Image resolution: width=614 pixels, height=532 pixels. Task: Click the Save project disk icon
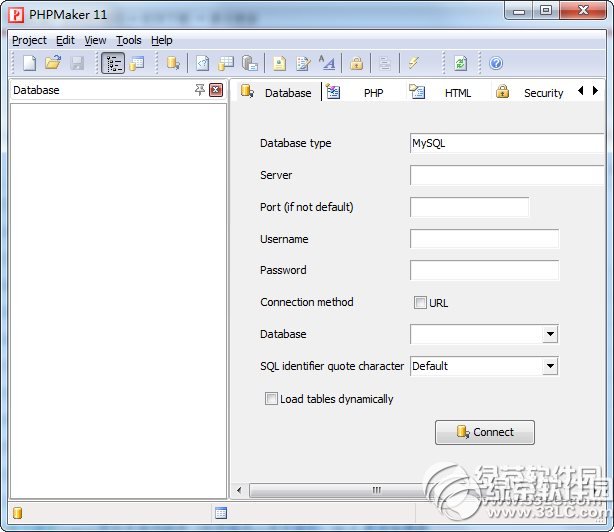pyautogui.click(x=77, y=63)
